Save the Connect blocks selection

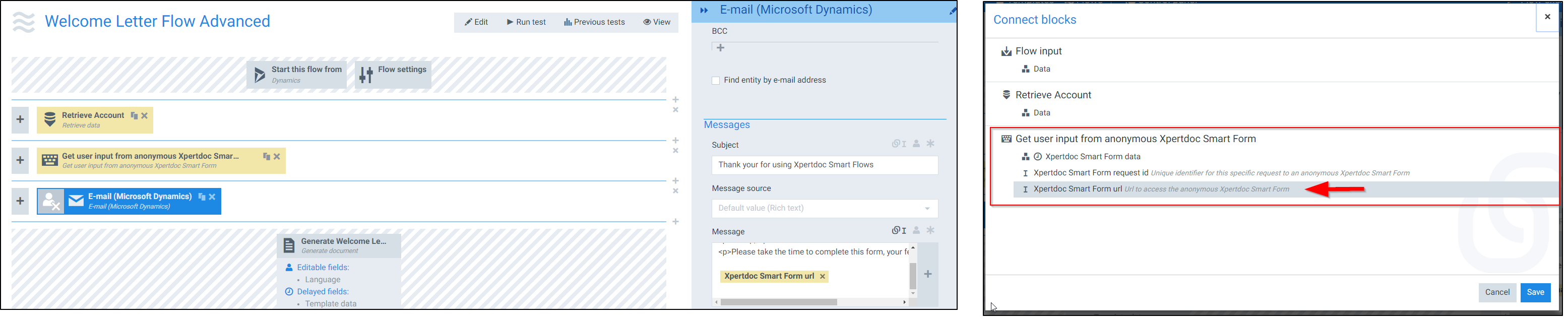[x=1535, y=292]
